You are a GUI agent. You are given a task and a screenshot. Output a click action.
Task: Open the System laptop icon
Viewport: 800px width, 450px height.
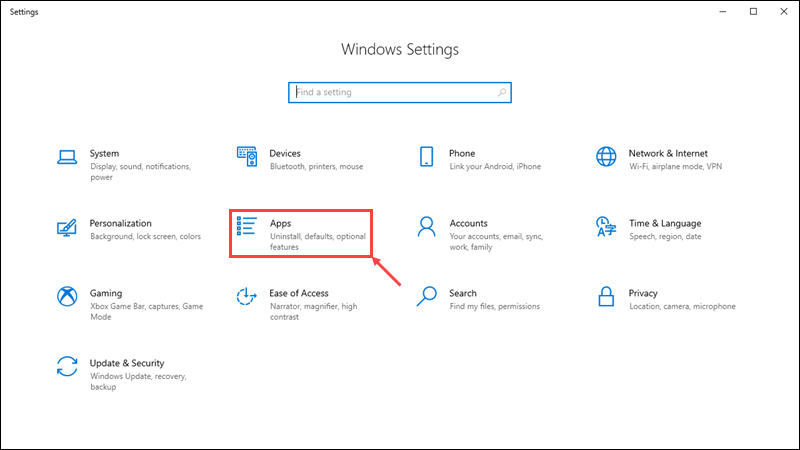67,157
